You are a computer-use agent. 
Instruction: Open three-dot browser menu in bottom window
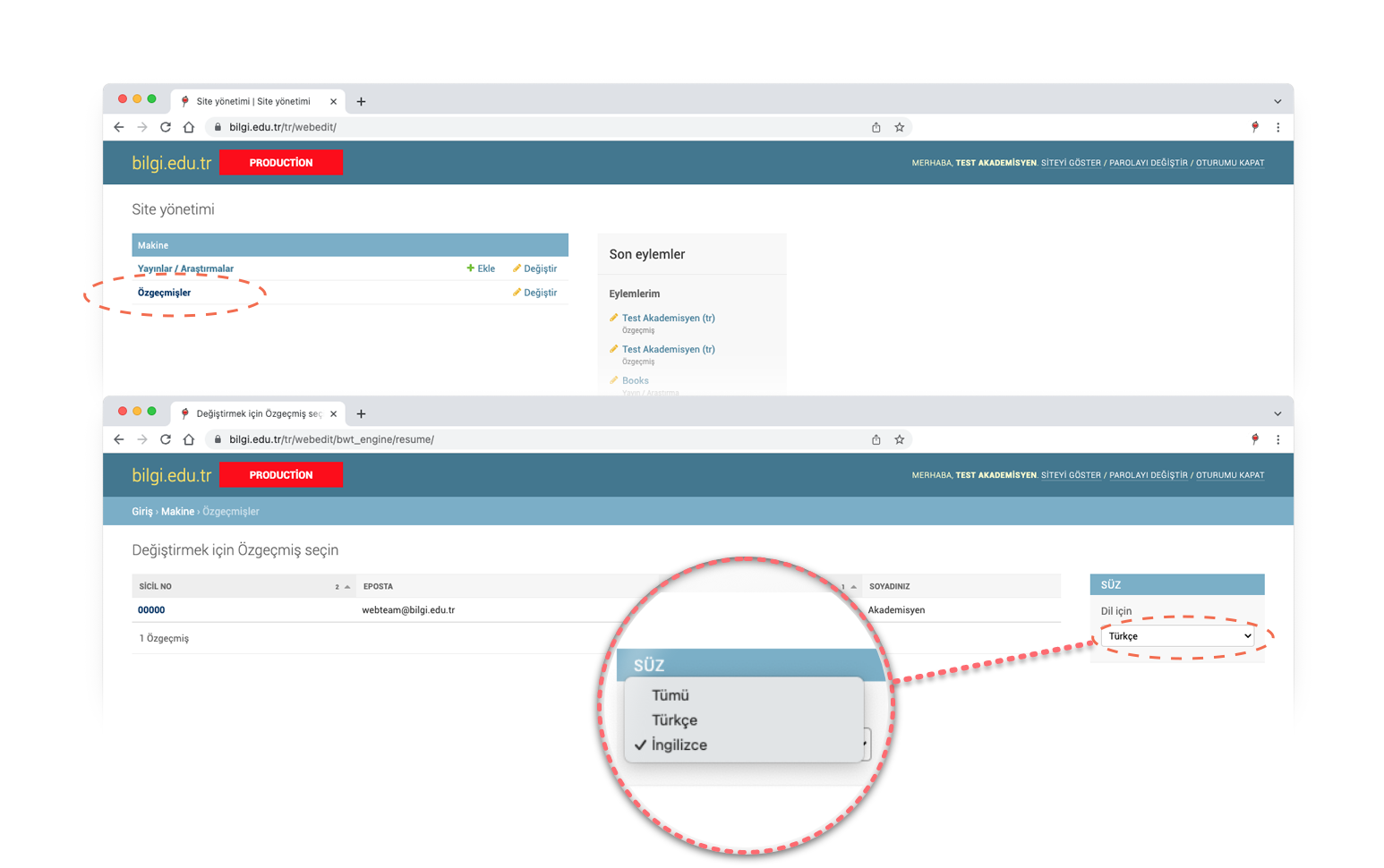point(1277,439)
